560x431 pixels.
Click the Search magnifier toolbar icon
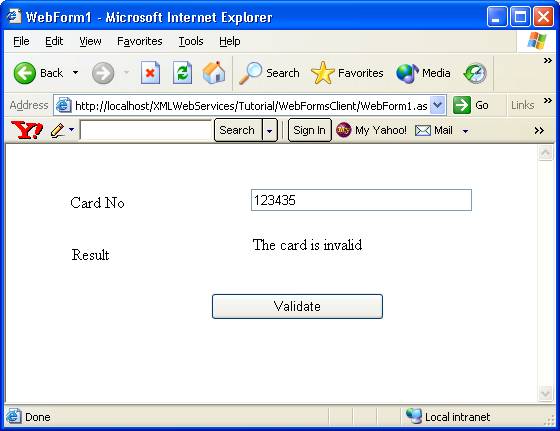[x=250, y=73]
